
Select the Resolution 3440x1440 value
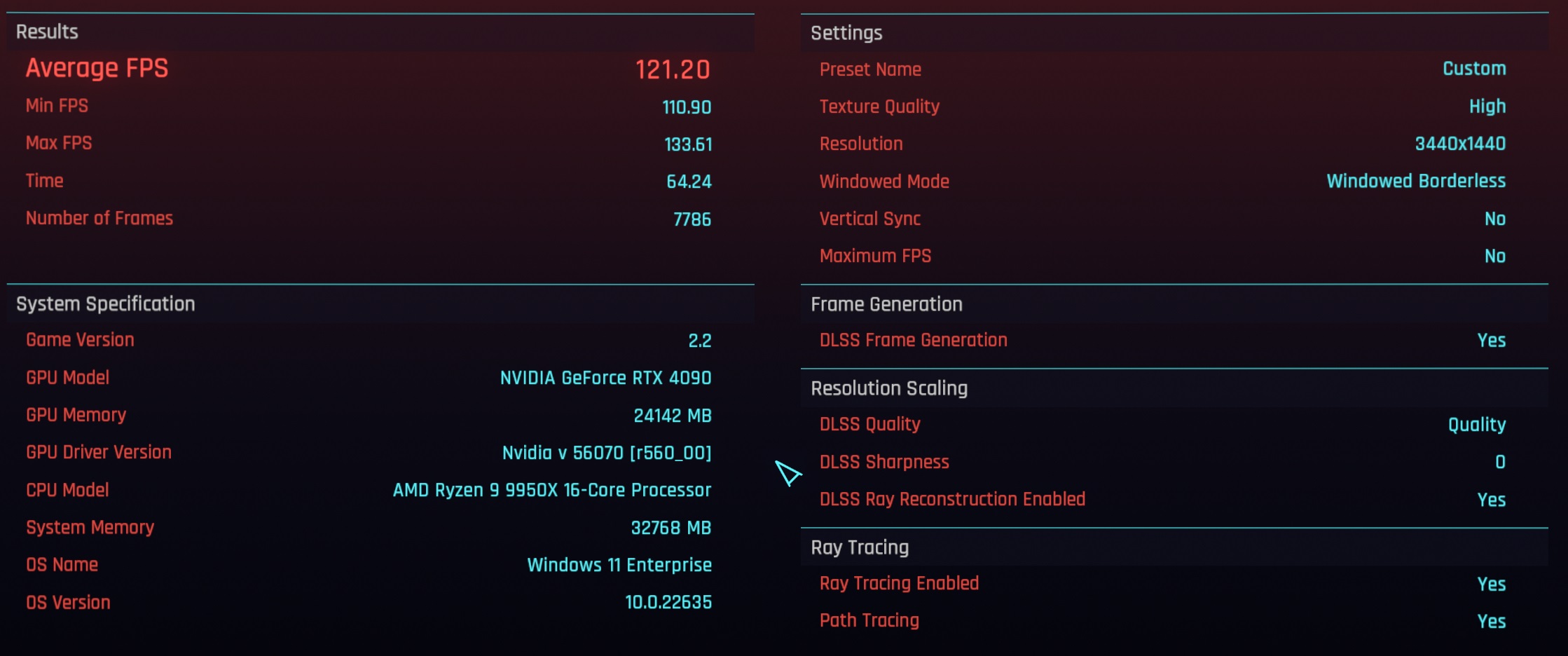coord(1460,144)
